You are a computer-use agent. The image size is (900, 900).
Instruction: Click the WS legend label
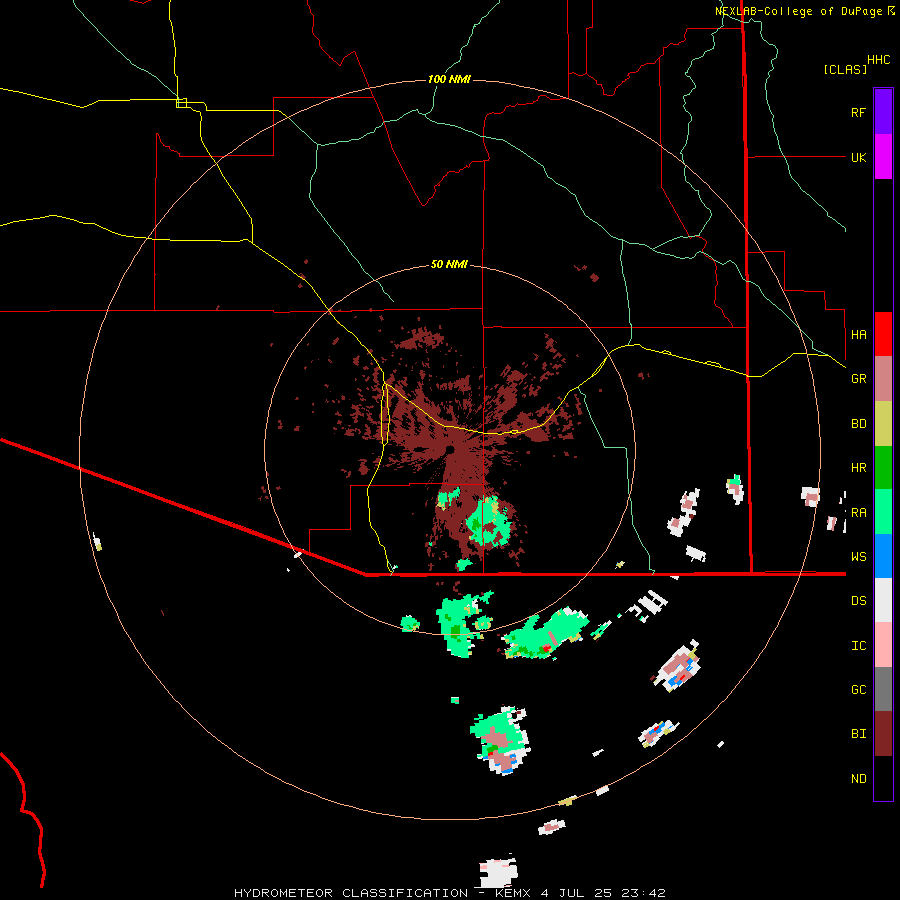pos(858,556)
